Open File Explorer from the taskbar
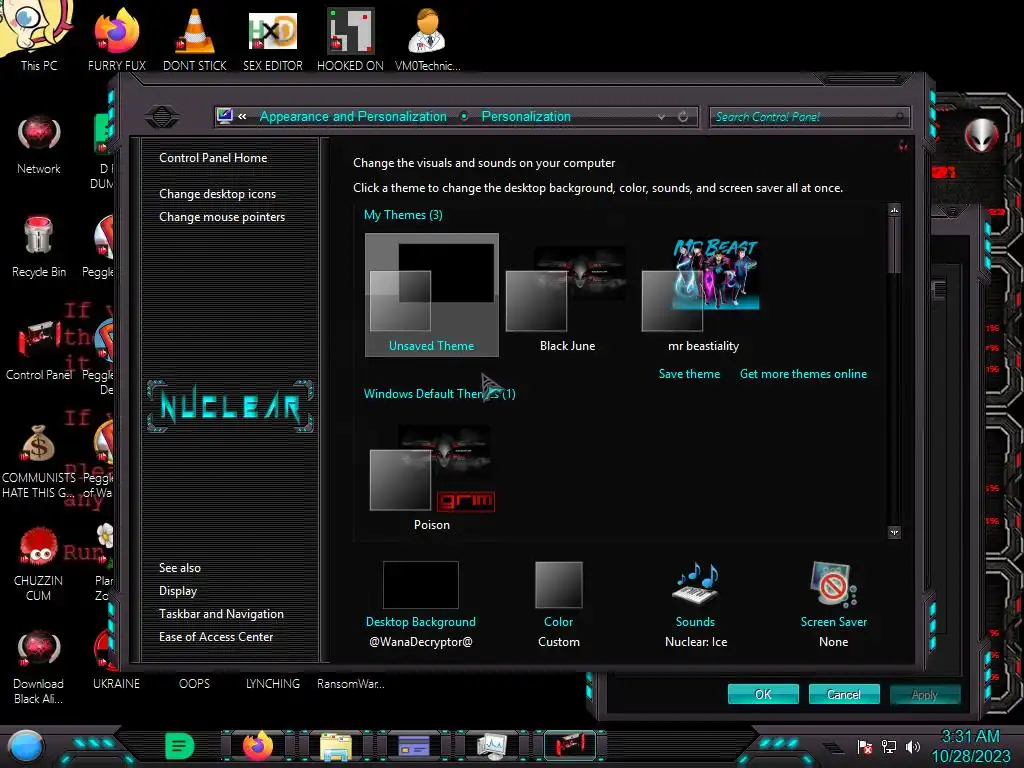The width and height of the screenshot is (1024, 768). pos(336,746)
